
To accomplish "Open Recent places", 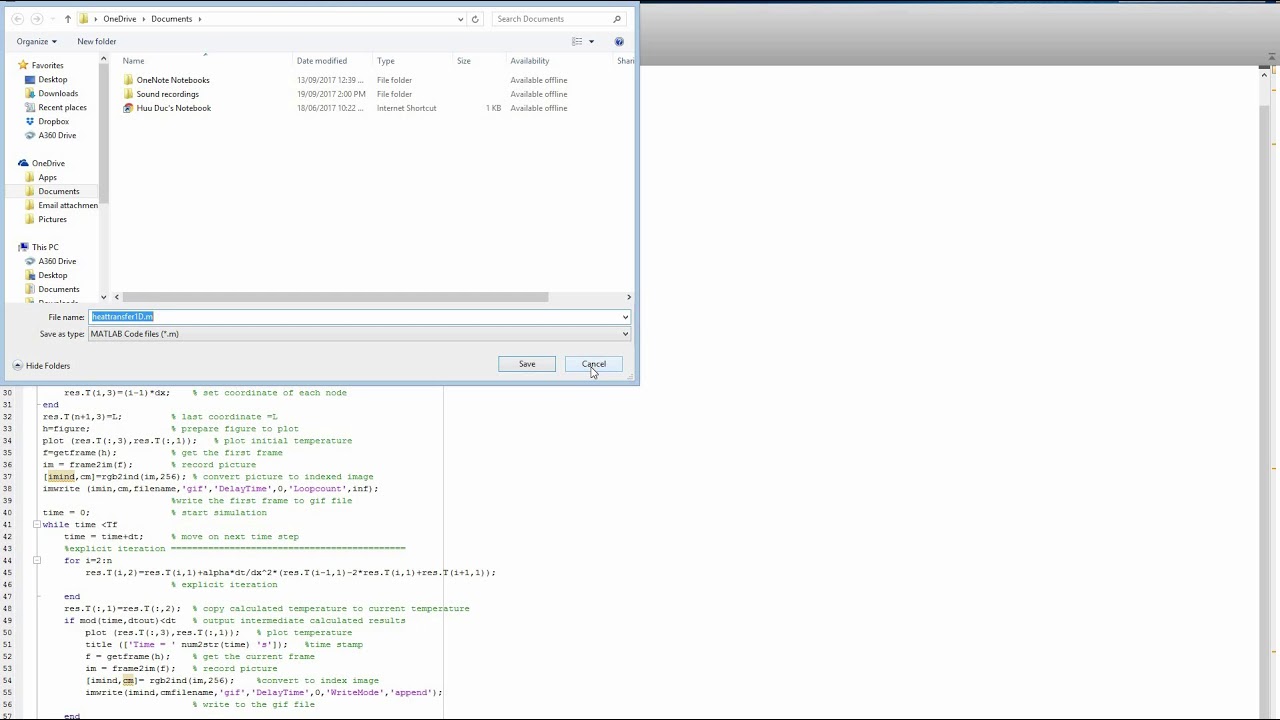I will pyautogui.click(x=62, y=107).
